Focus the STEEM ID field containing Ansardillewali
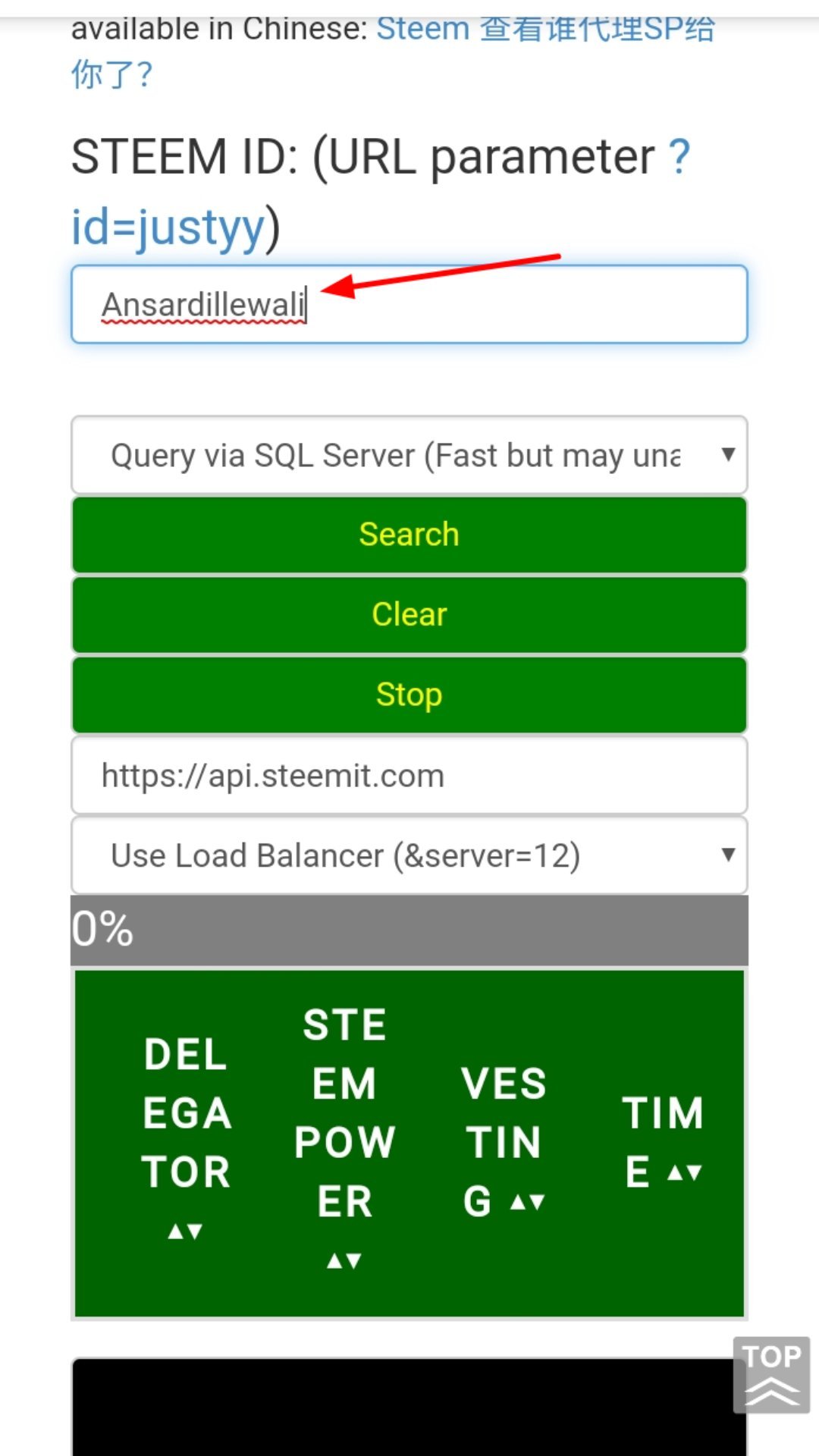 click(409, 304)
